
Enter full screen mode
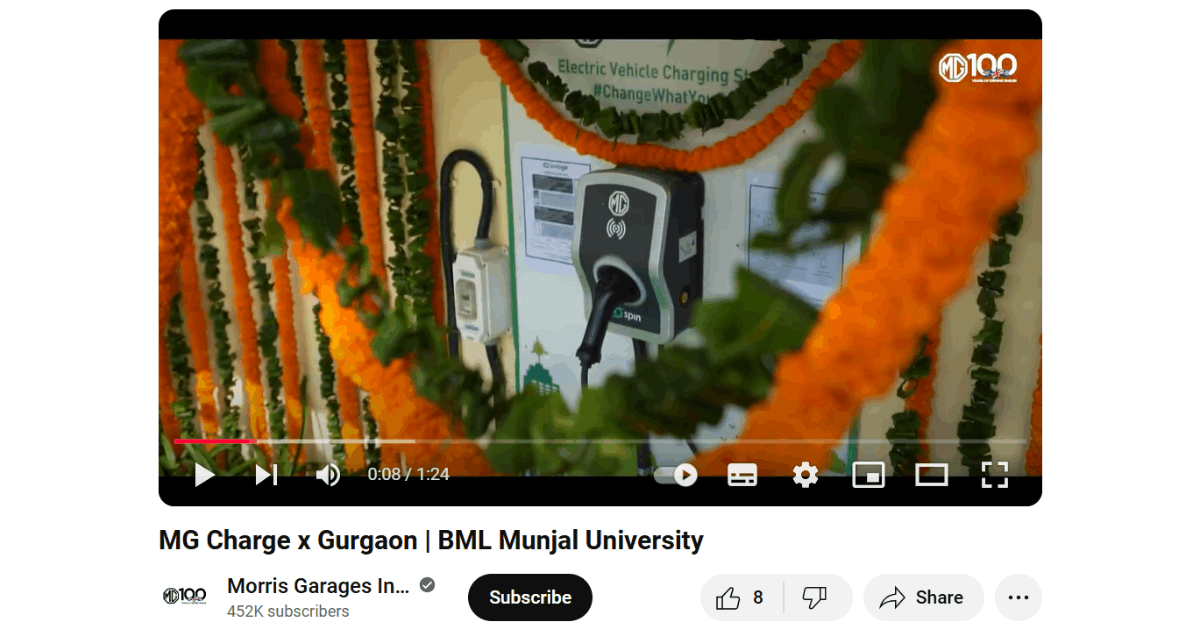[x=994, y=474]
